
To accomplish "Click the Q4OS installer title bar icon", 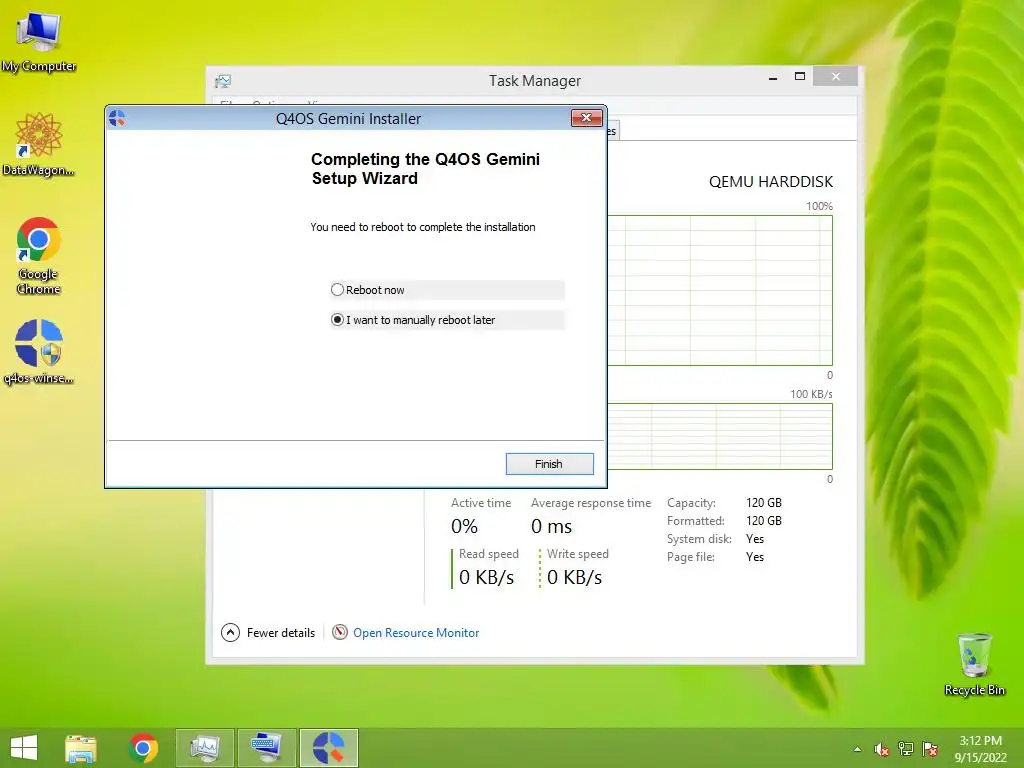I will click(x=118, y=118).
